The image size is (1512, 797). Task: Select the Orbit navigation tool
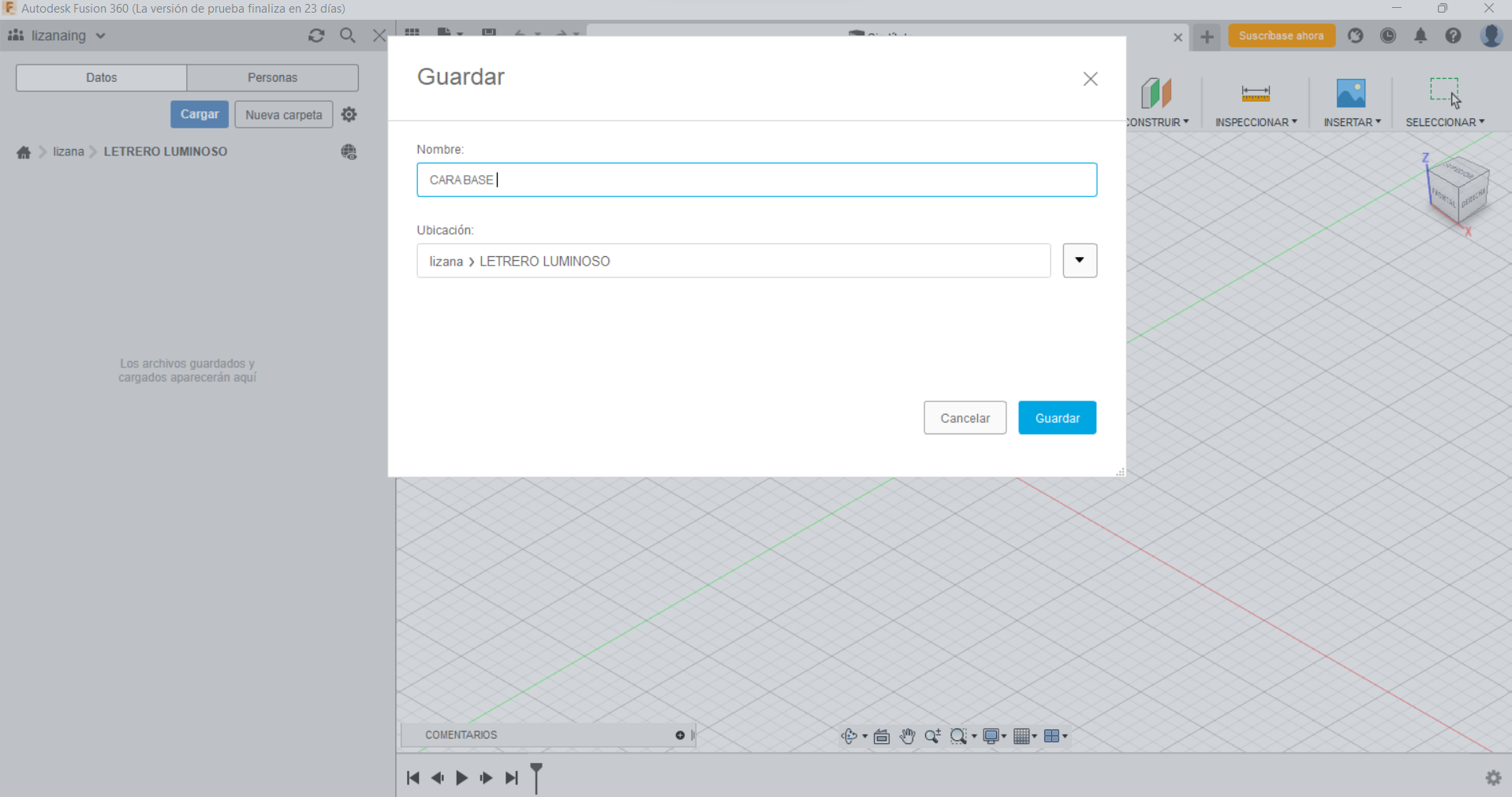click(849, 736)
